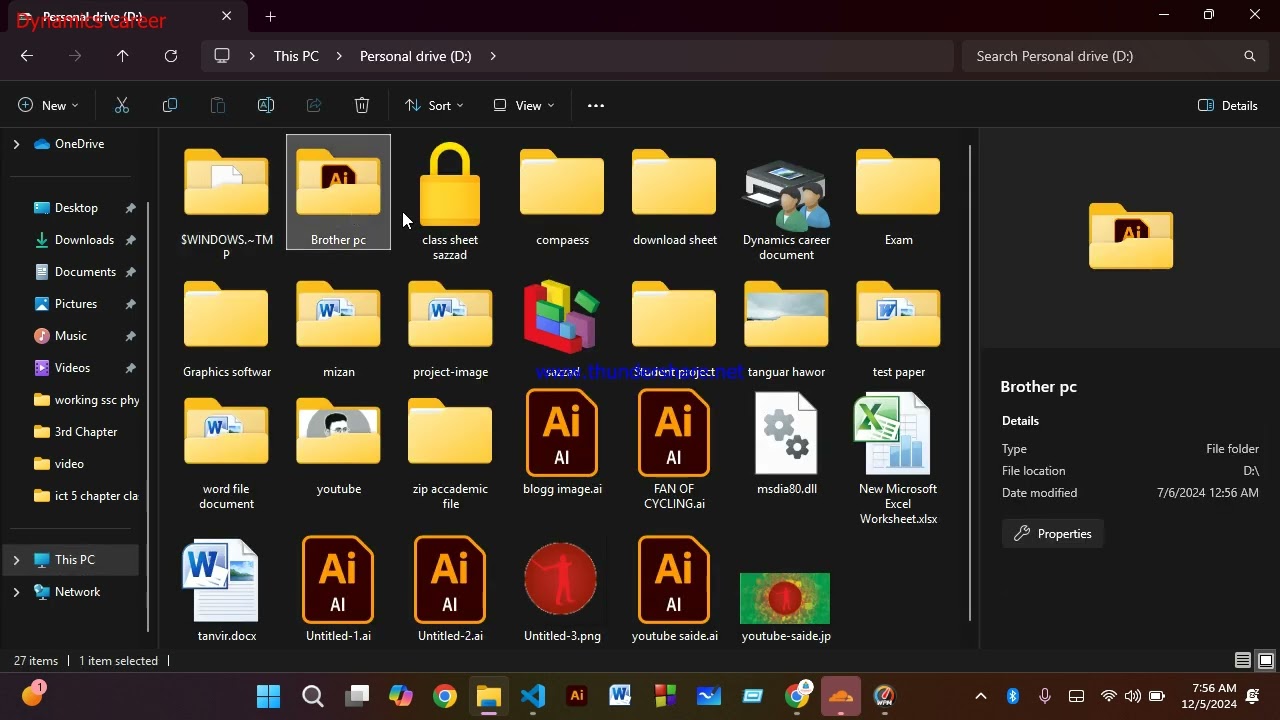The image size is (1280, 720).
Task: Open the clock showing 7:56 AM
Action: pos(1208,696)
